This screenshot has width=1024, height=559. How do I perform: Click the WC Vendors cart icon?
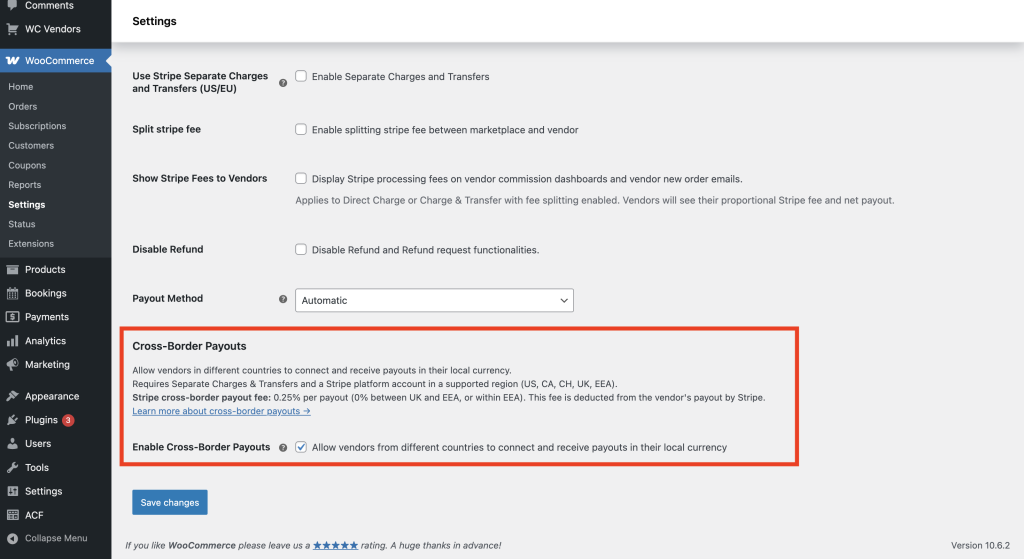pyautogui.click(x=12, y=29)
